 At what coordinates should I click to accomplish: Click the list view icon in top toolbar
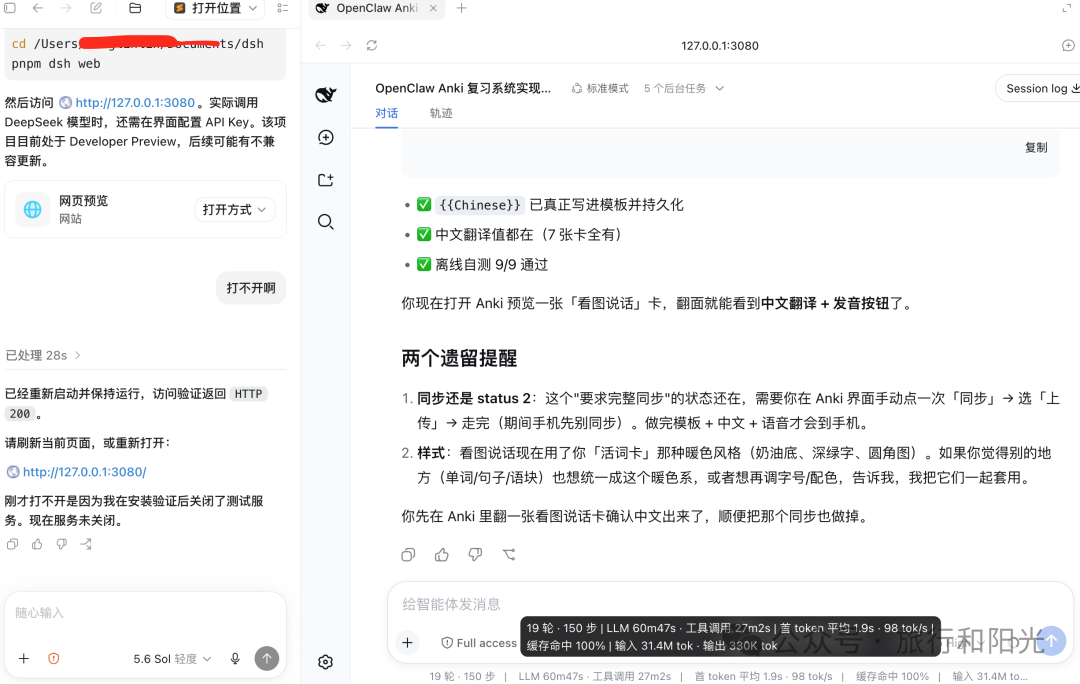coord(282,8)
